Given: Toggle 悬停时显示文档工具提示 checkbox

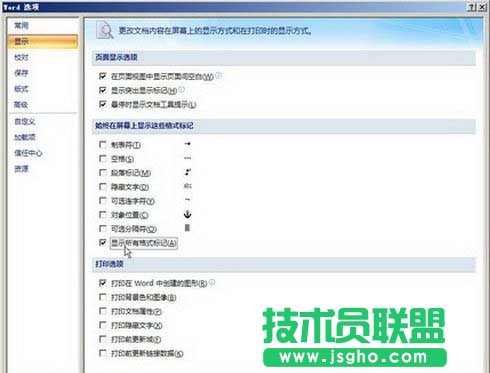Looking at the screenshot, I should coord(103,104).
